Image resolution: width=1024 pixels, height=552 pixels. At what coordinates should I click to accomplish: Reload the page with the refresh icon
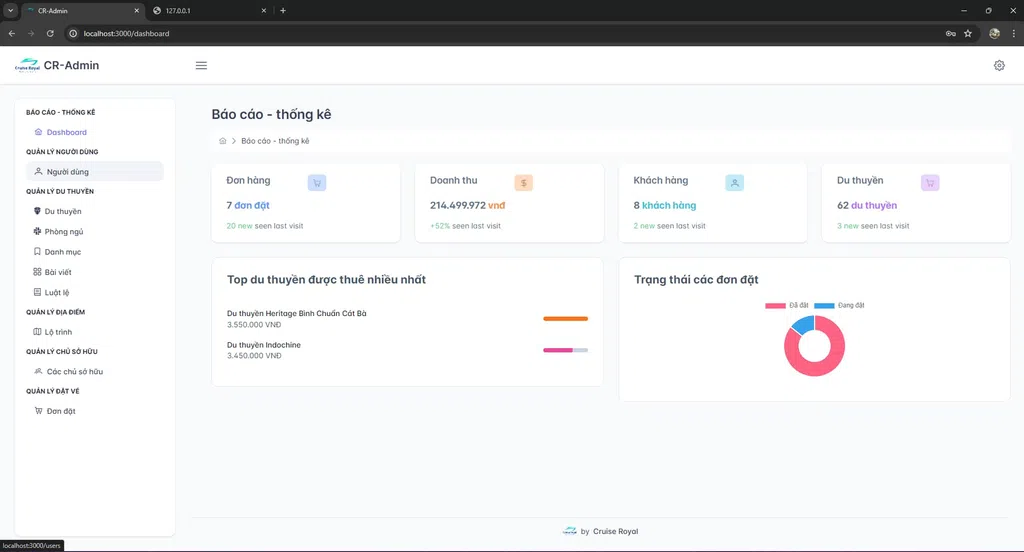tap(50, 33)
